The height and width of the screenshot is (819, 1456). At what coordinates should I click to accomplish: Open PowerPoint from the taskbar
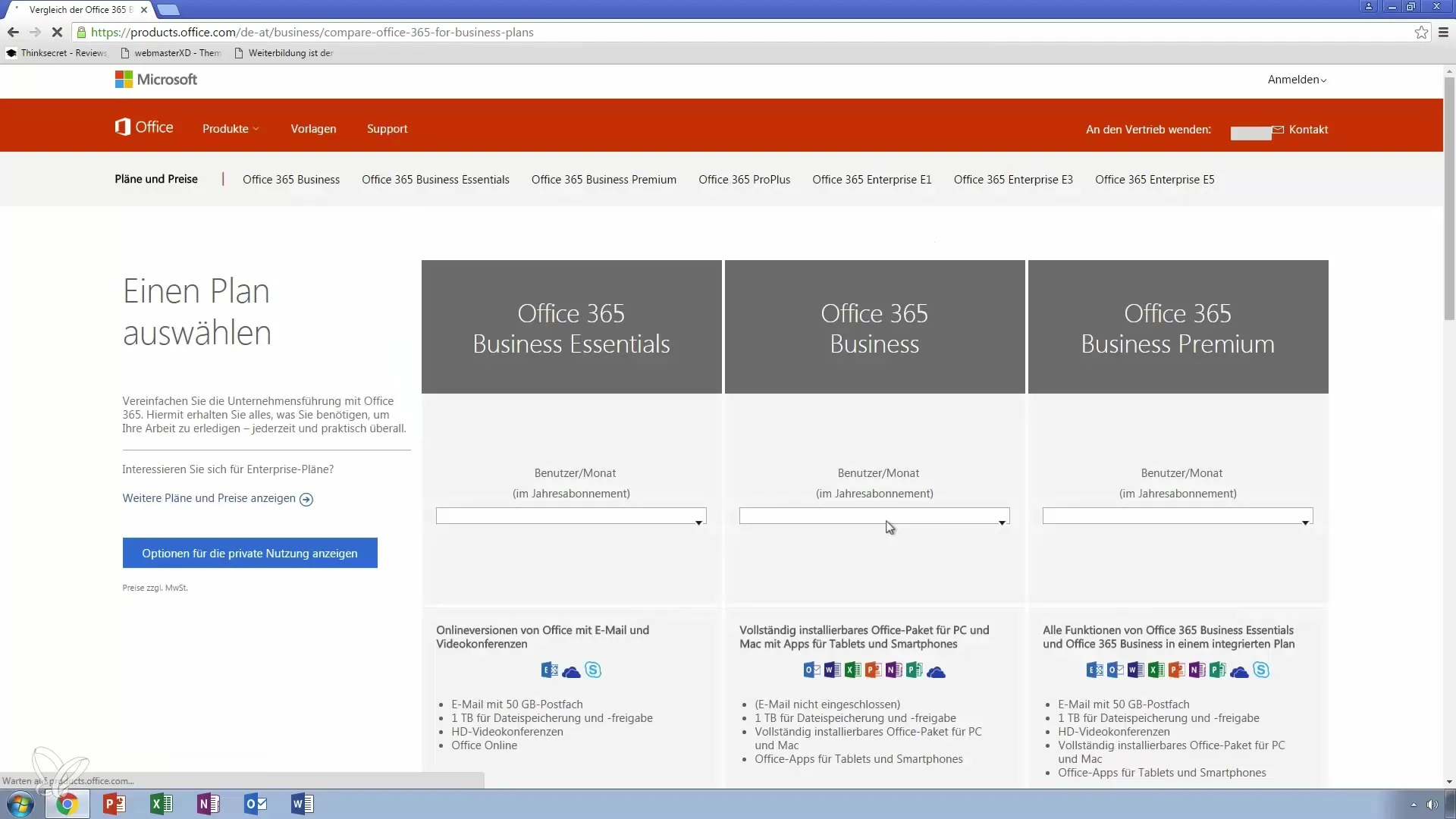point(115,804)
